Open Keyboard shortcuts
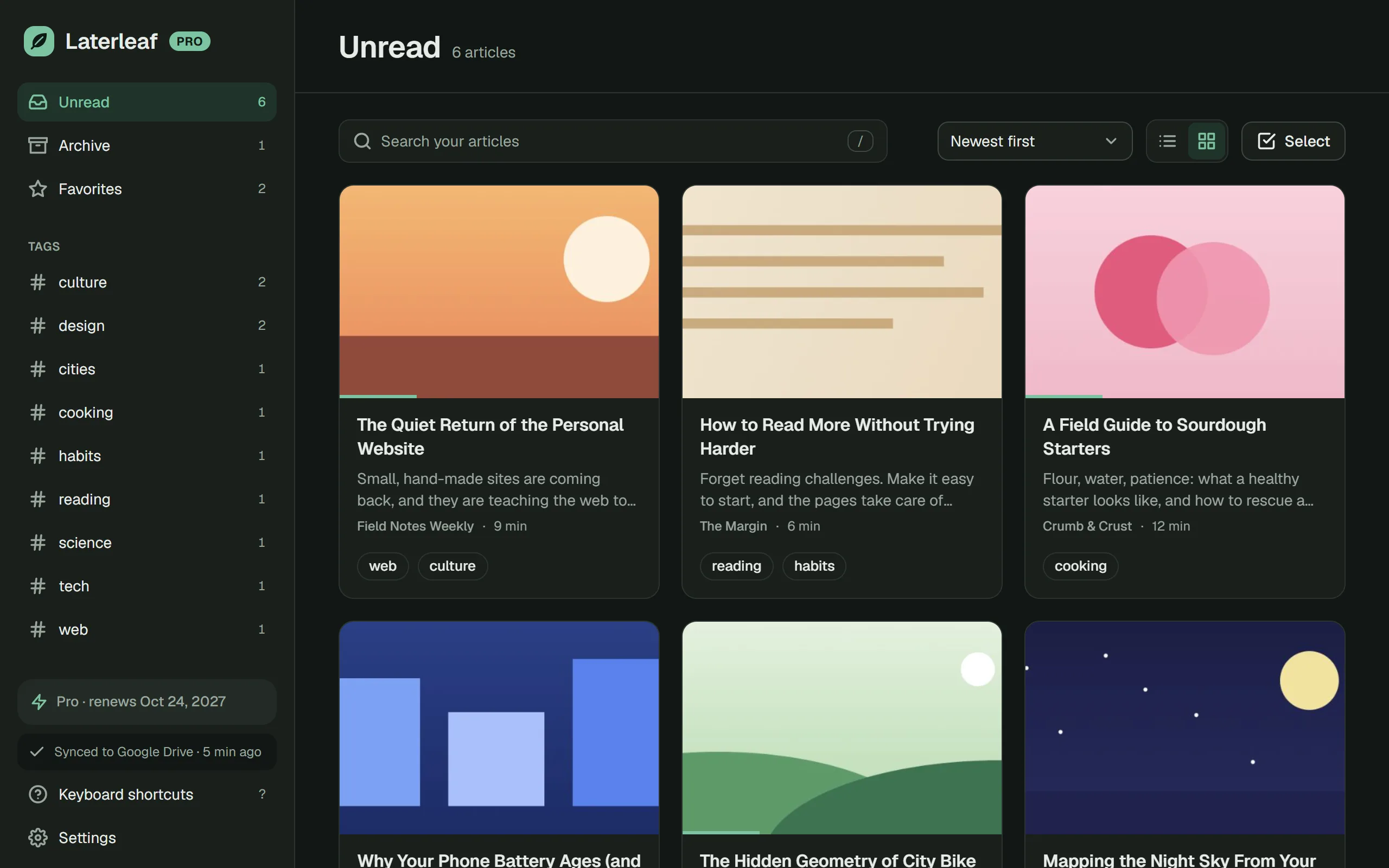1389x868 pixels. [x=147, y=795]
